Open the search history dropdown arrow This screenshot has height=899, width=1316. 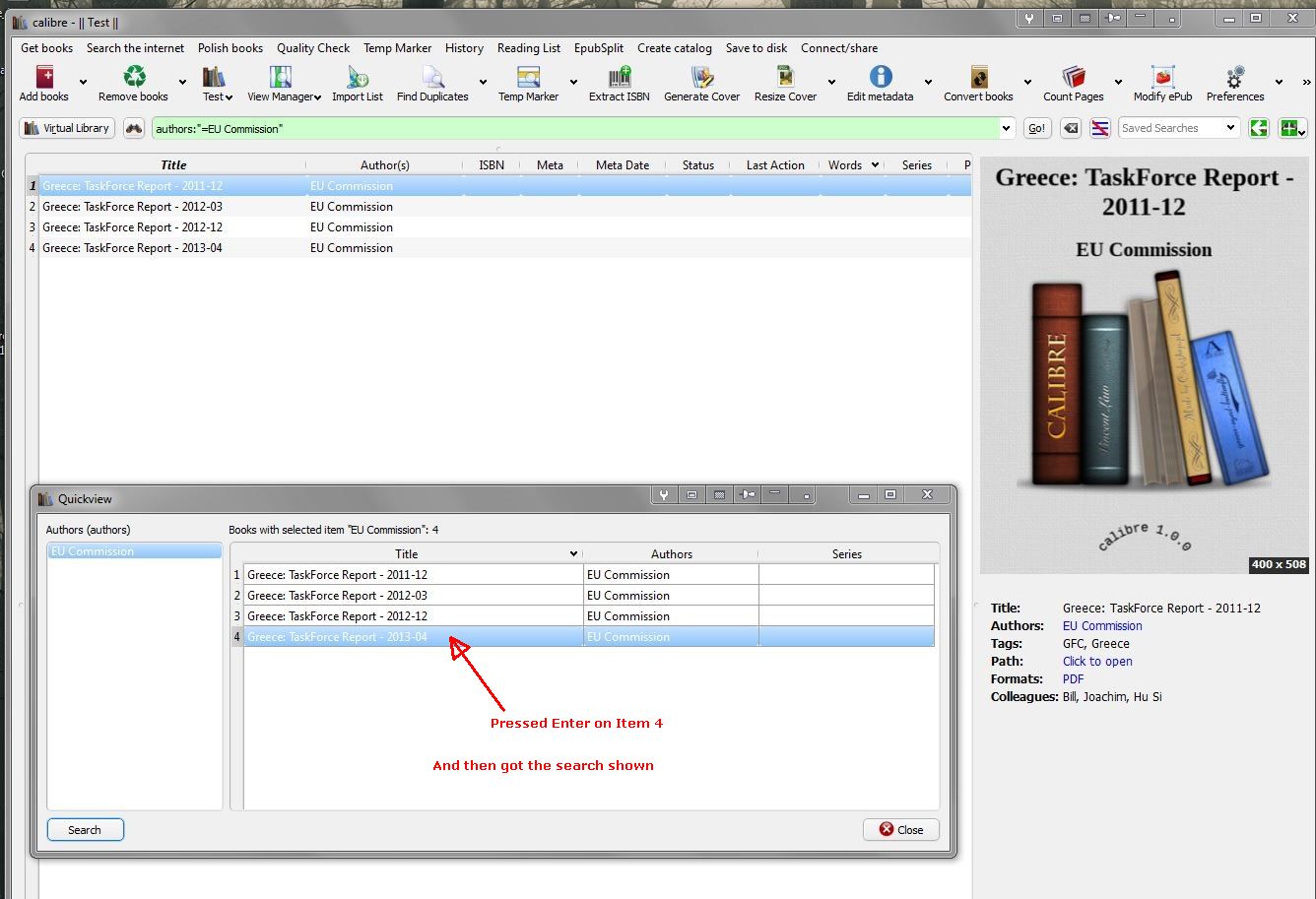coord(1006,128)
